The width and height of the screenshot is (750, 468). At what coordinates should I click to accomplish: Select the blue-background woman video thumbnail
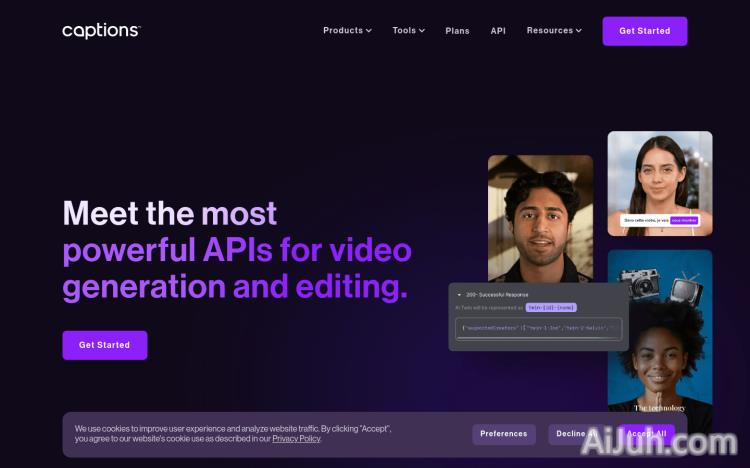pyautogui.click(x=660, y=335)
